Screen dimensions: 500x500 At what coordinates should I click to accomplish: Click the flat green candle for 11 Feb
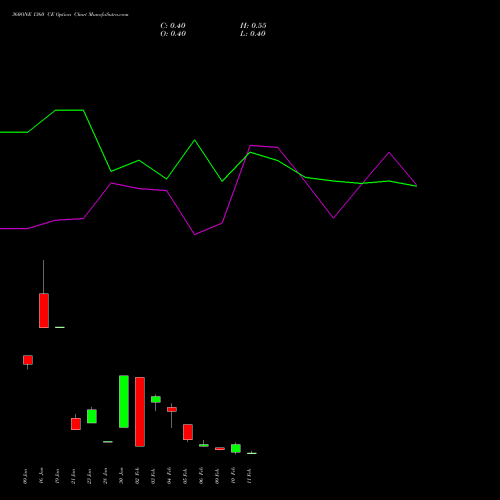[252, 453]
